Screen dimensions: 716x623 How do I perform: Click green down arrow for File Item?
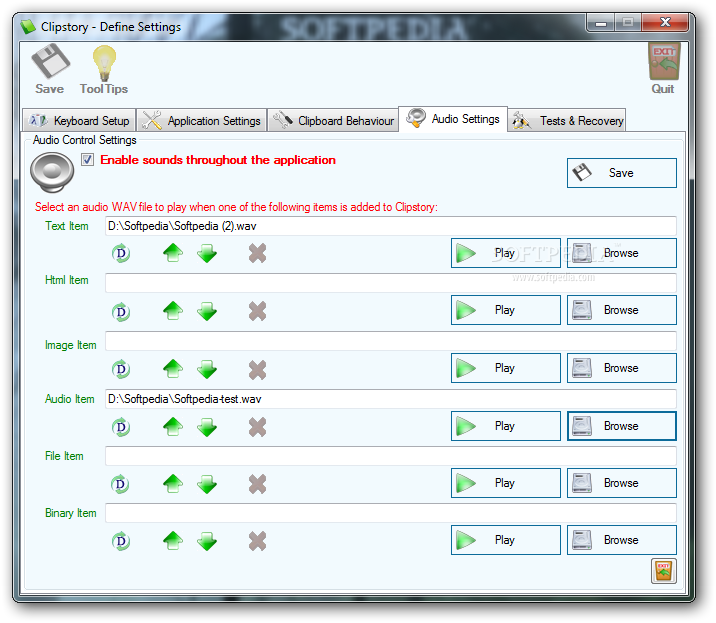[x=207, y=485]
